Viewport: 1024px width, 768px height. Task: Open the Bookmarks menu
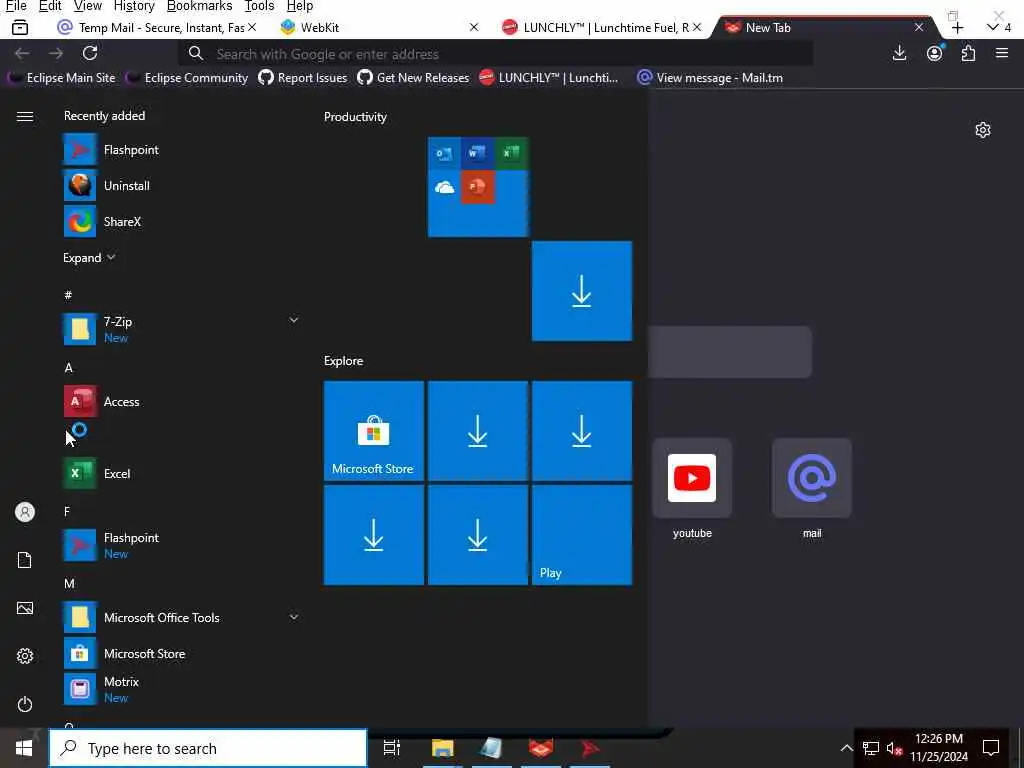(x=199, y=6)
